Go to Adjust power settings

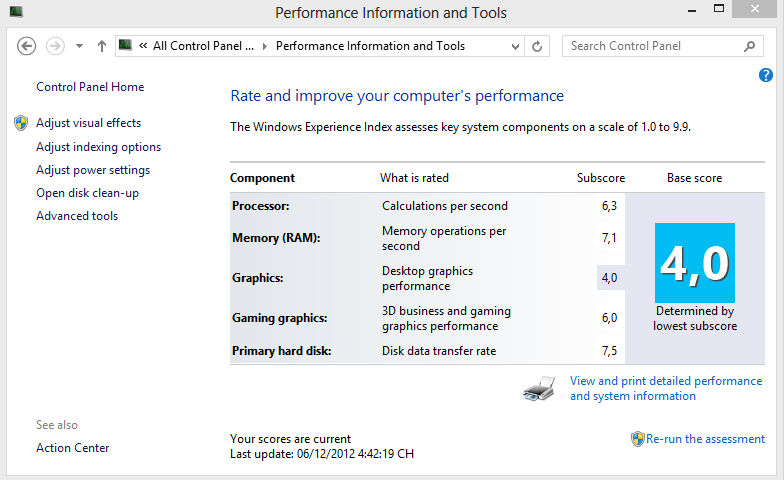[x=93, y=170]
